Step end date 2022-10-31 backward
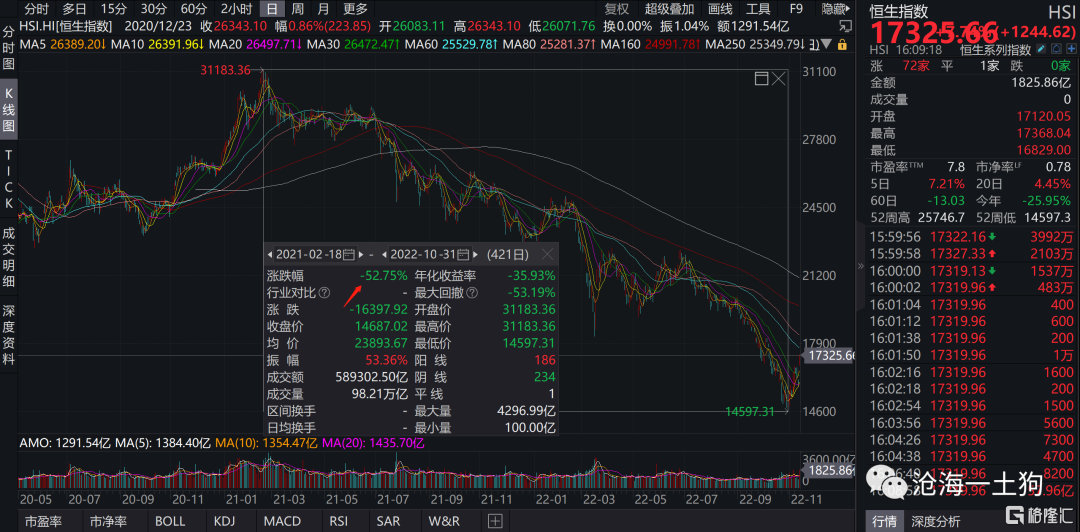The width and height of the screenshot is (1080, 532). (x=385, y=254)
